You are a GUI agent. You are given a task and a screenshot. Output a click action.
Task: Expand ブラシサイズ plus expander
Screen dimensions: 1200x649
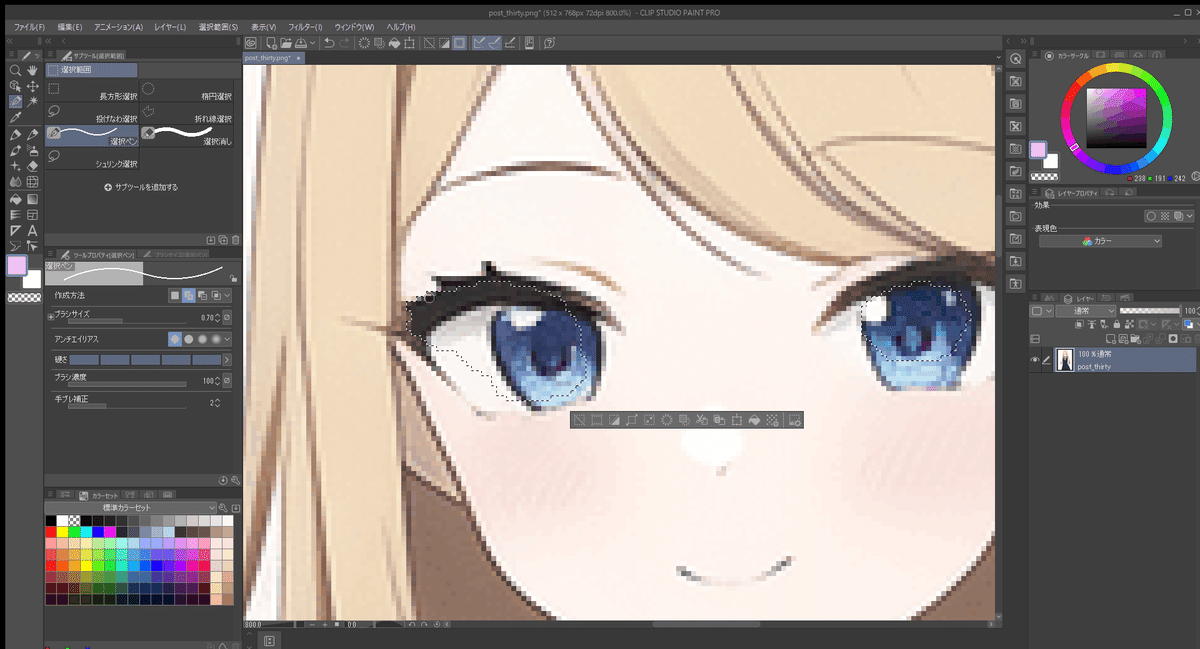[x=50, y=317]
